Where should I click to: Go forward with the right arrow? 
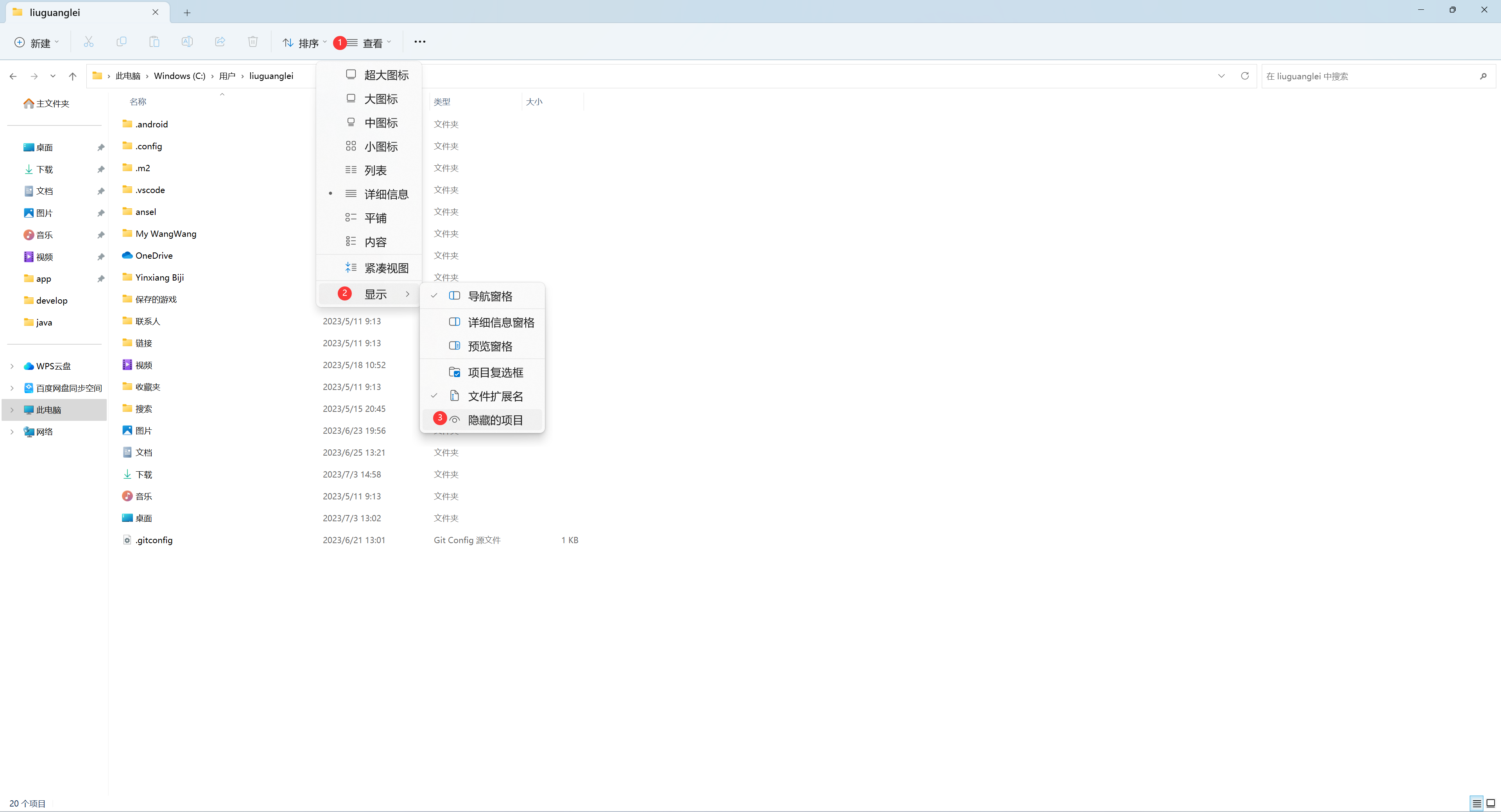[34, 76]
